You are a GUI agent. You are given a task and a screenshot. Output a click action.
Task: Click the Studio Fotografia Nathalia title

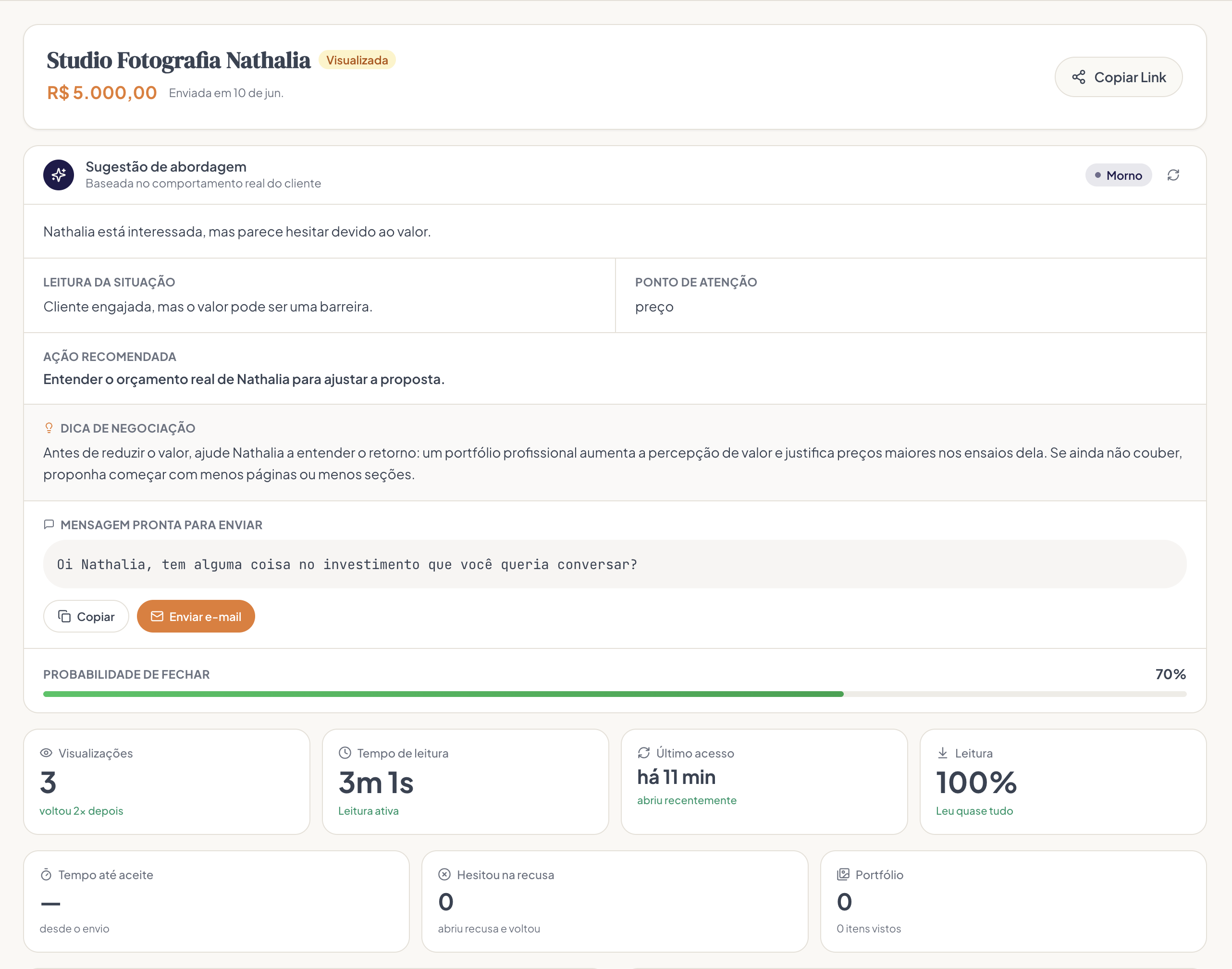click(179, 60)
